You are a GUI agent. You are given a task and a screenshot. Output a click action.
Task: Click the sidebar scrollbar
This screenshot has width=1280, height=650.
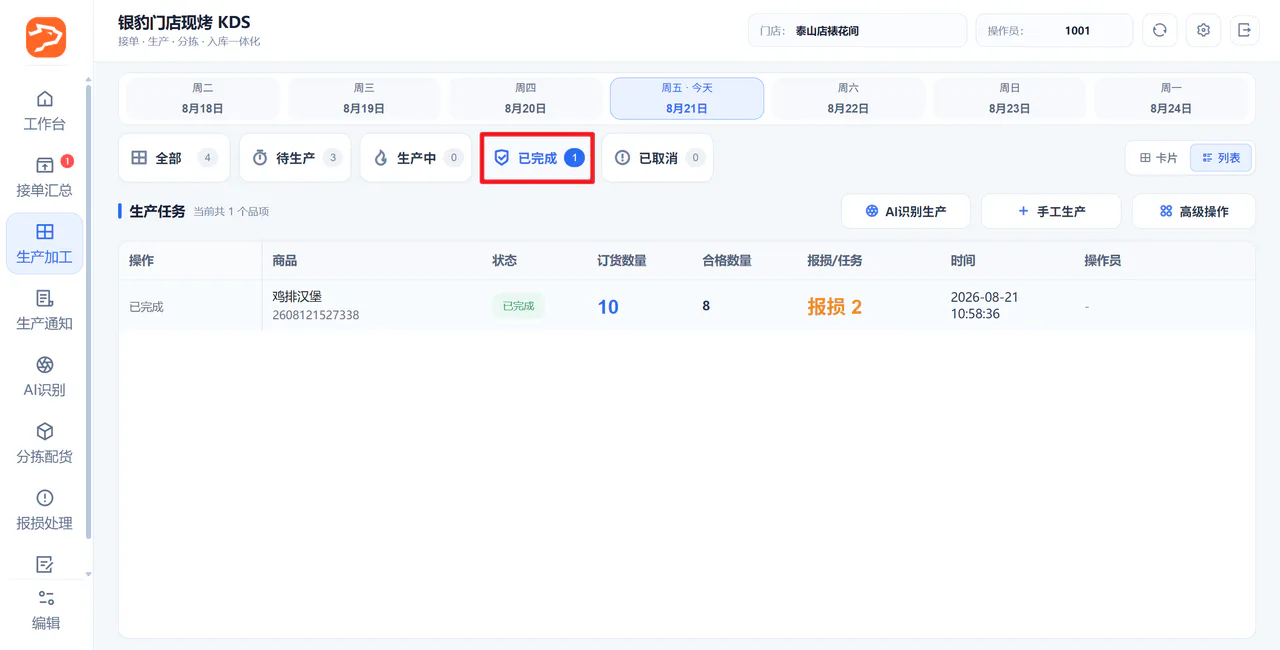88,312
